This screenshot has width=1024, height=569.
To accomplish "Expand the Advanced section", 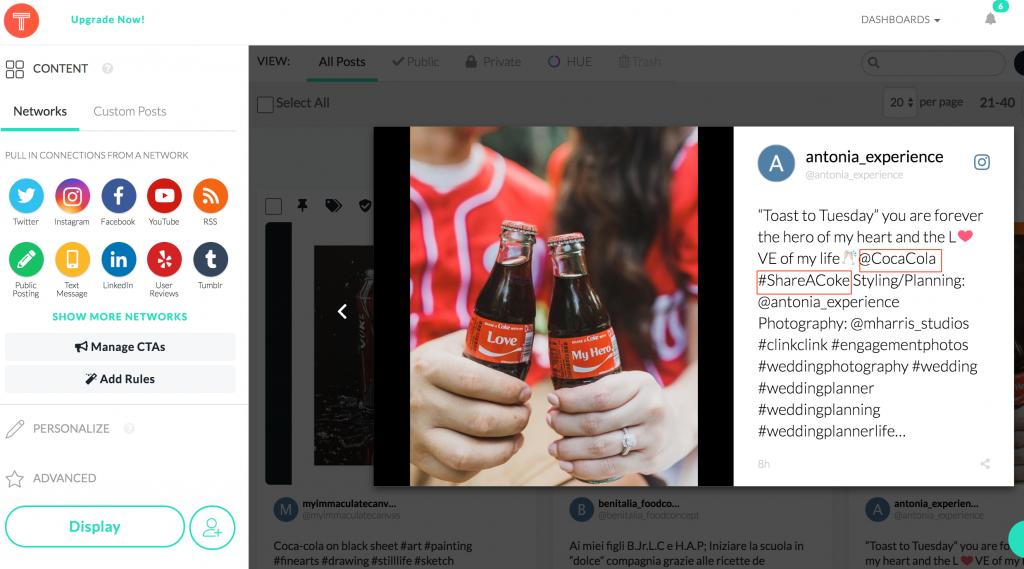I will click(64, 478).
